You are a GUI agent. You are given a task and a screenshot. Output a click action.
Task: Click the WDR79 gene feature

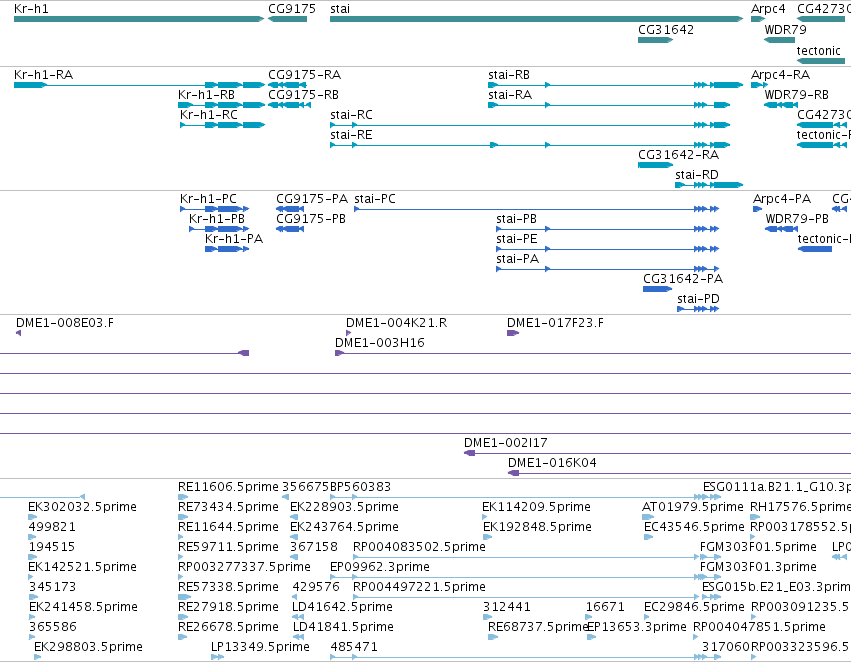click(779, 40)
